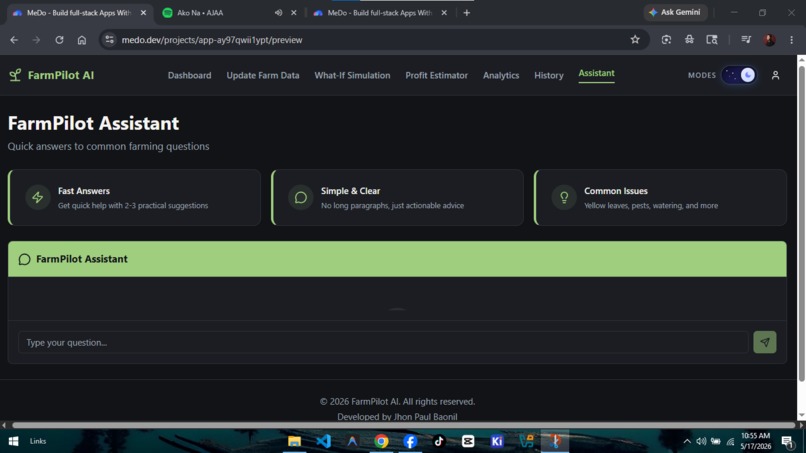Click into the 'Type your question...' field

[x=383, y=342]
